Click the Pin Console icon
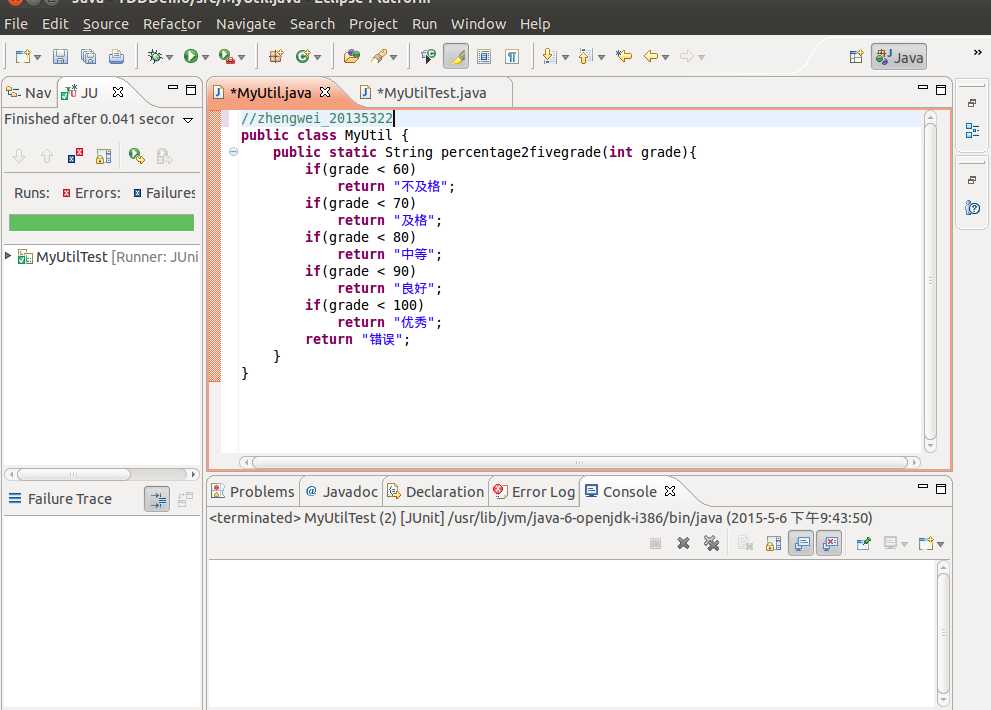 click(863, 544)
